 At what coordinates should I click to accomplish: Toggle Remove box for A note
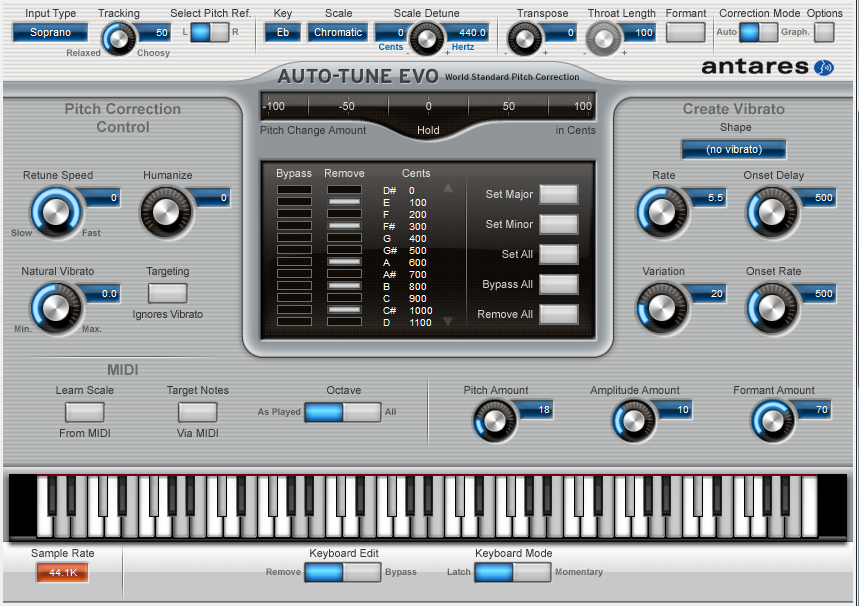click(x=345, y=262)
